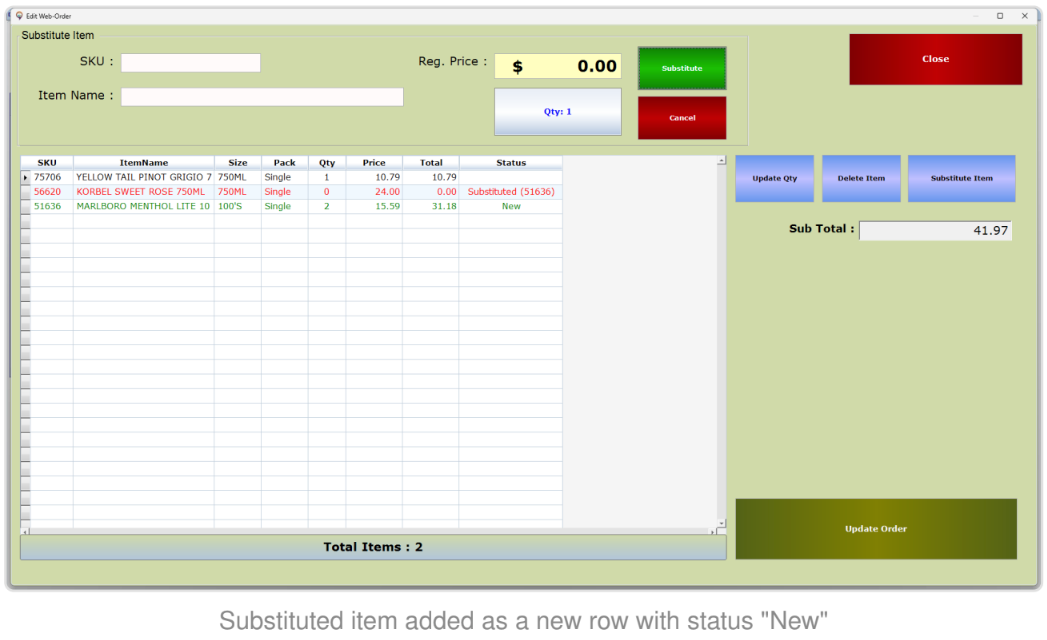Click the grid's vertical scrollbar up arrow
1047x640 pixels.
721,161
